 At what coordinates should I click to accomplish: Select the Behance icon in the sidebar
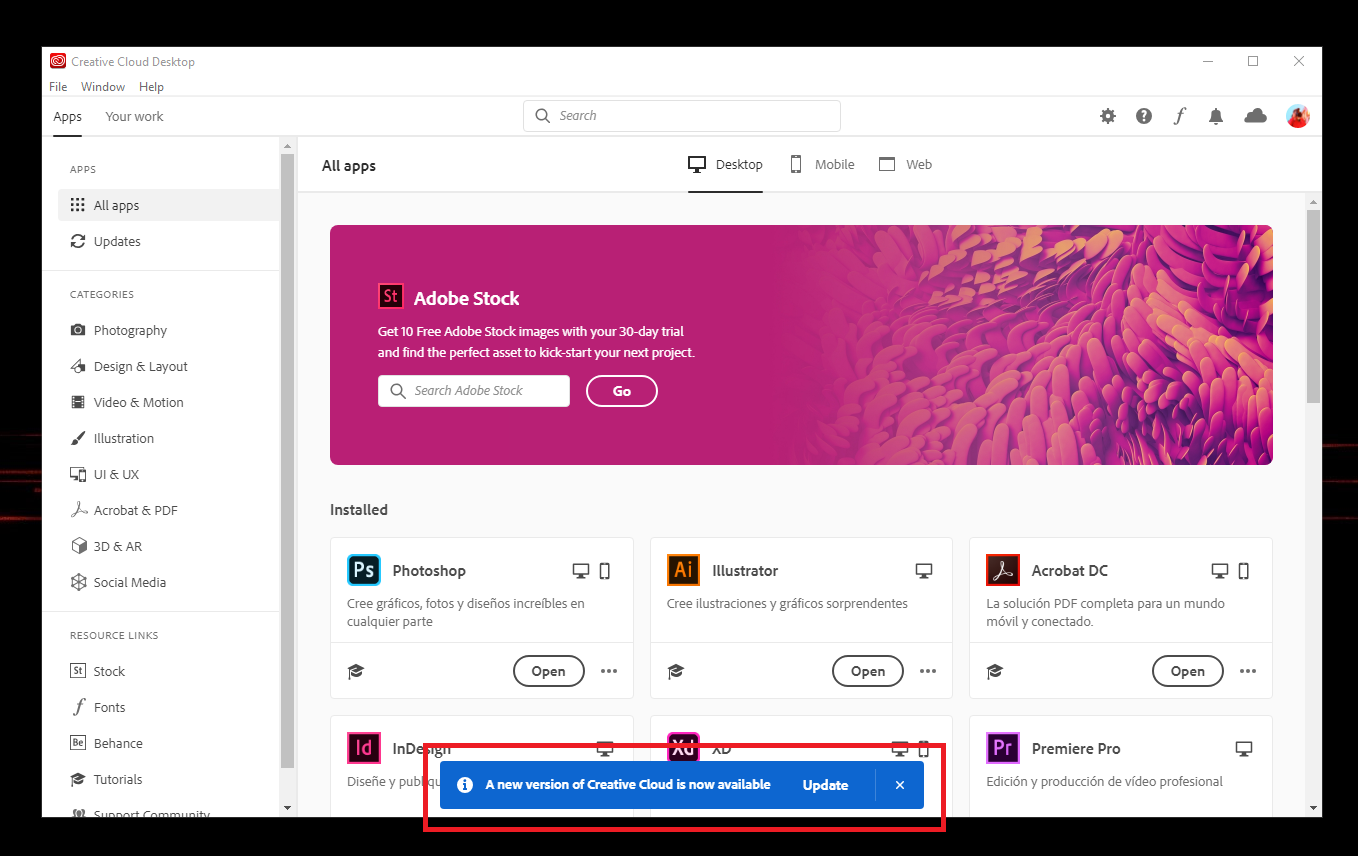(x=78, y=743)
